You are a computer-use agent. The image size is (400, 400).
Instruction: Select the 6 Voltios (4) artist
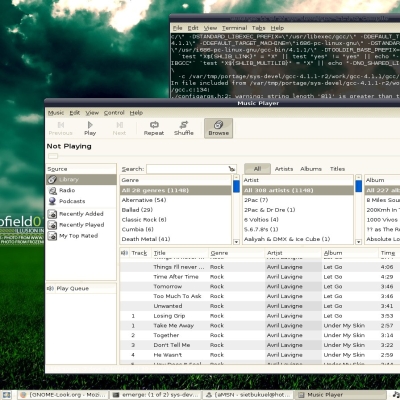[x=298, y=220]
